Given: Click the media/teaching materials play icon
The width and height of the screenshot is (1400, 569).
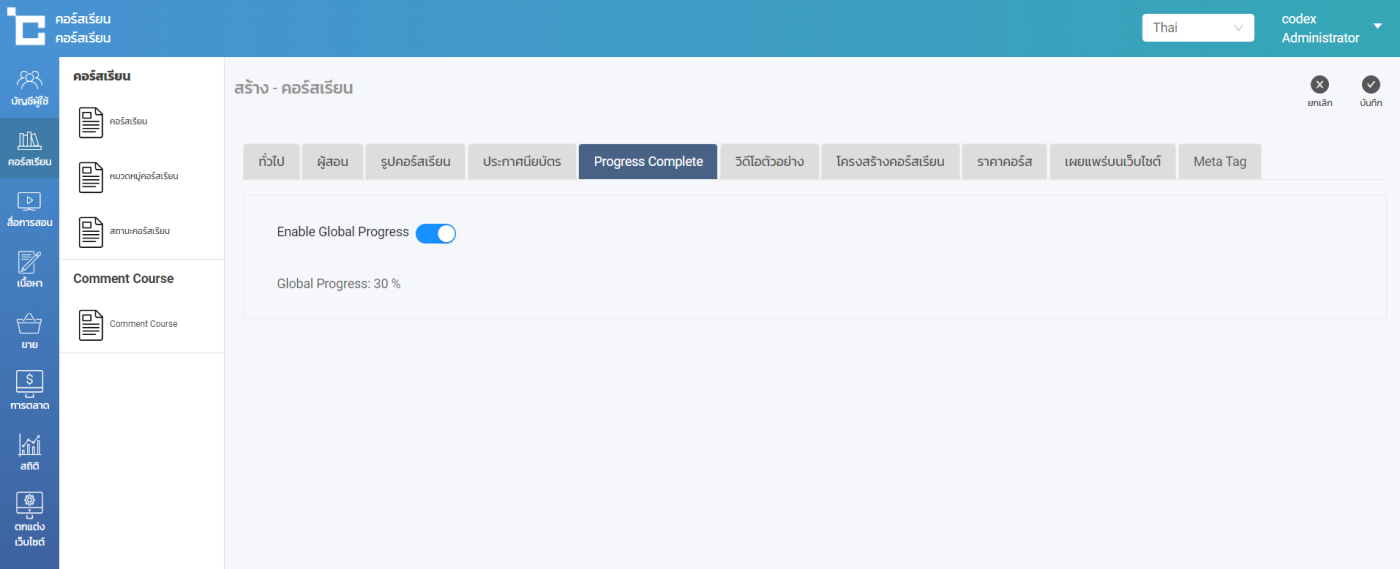Looking at the screenshot, I should coord(29,201).
